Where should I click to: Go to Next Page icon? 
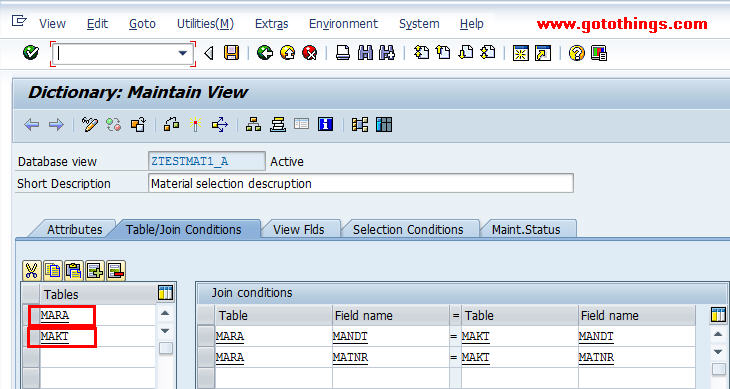(465, 53)
